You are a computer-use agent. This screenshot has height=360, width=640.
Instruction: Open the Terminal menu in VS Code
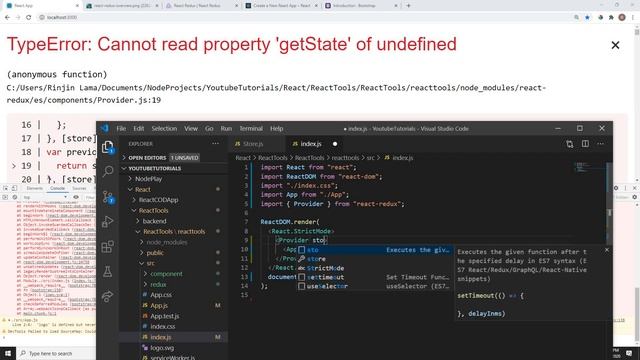click(x=251, y=128)
